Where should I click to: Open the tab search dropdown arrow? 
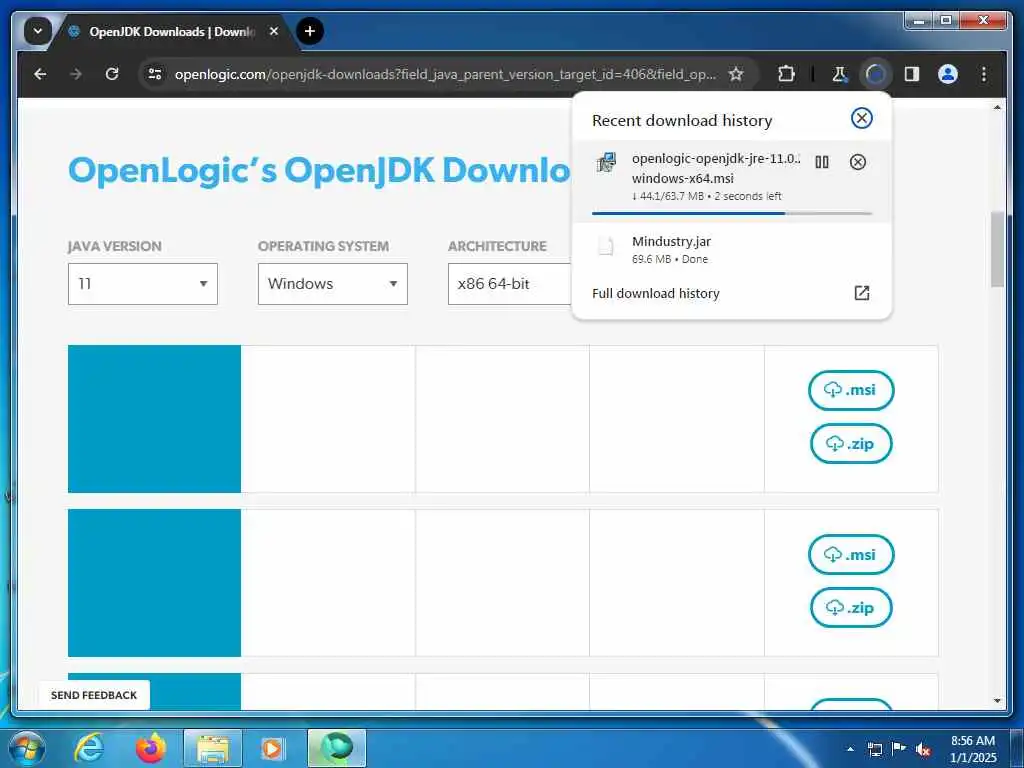pos(38,31)
